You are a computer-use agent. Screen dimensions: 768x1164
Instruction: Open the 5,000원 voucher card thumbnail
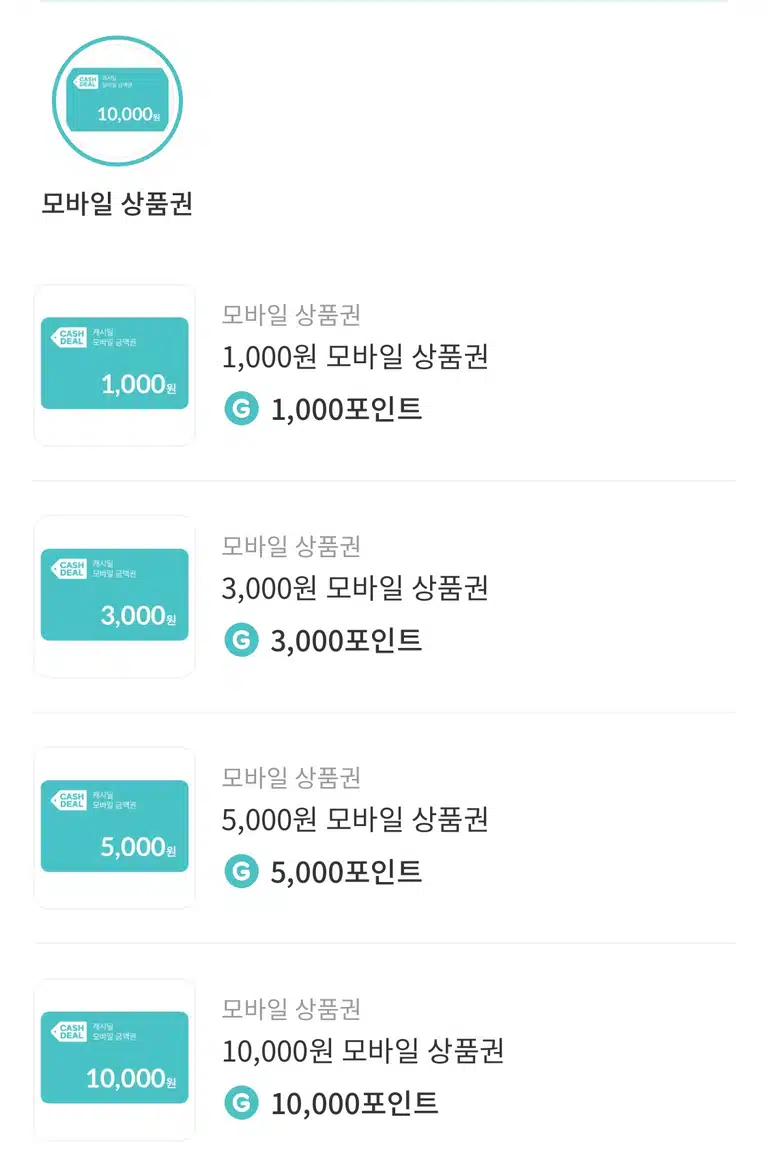[114, 827]
